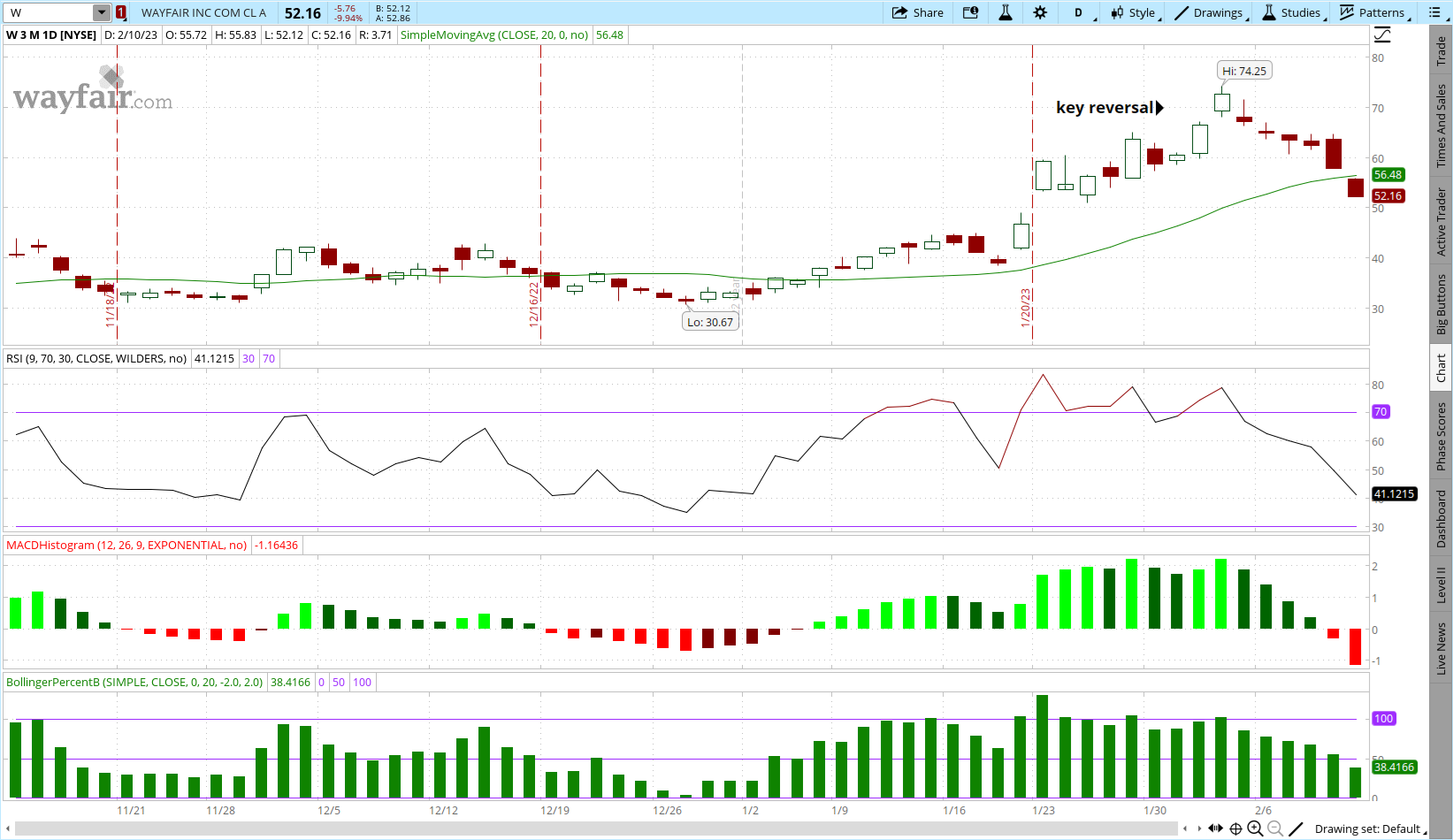Open the Level II side tab

pos(1442,584)
